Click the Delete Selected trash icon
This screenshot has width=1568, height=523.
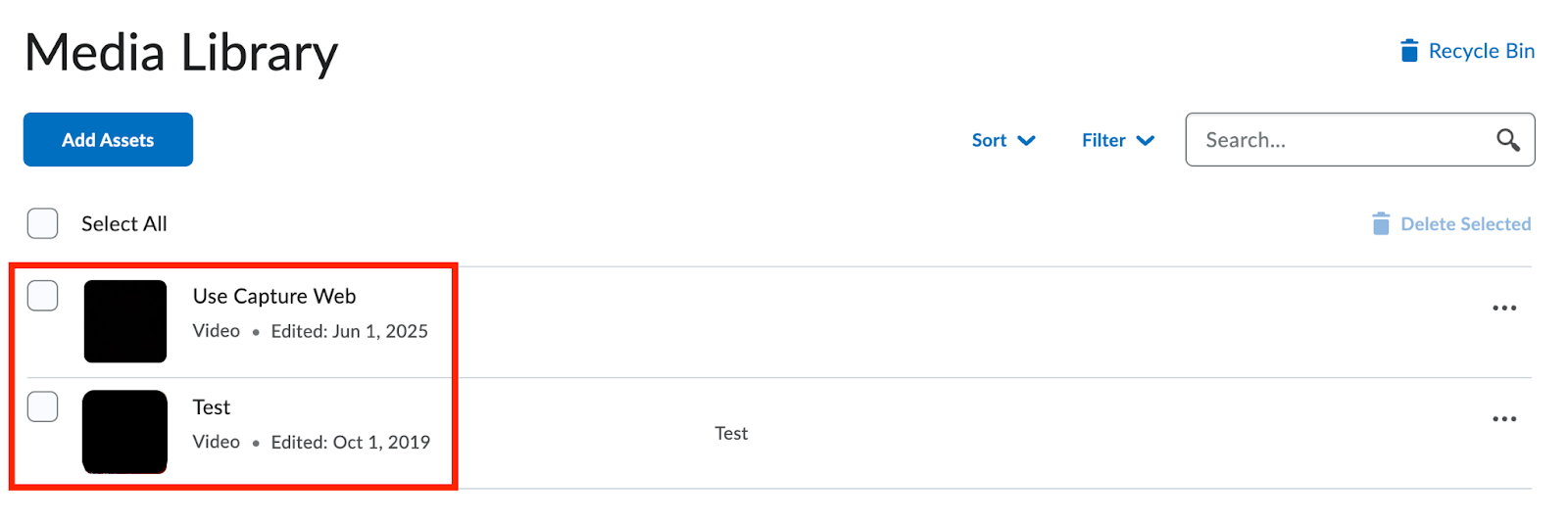tap(1381, 223)
